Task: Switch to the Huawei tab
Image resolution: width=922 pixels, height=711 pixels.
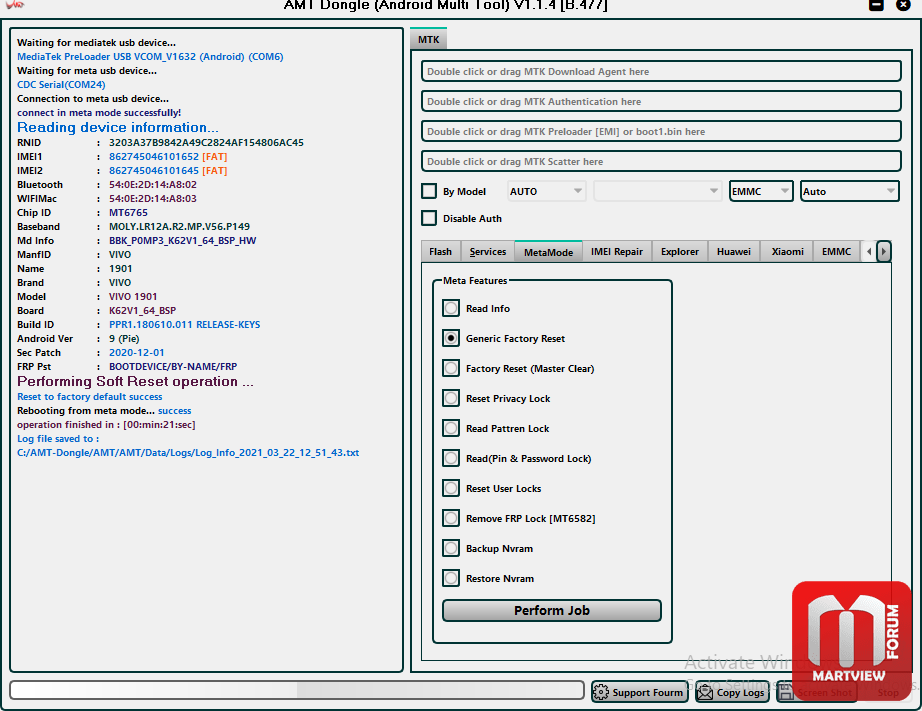Action: (734, 252)
